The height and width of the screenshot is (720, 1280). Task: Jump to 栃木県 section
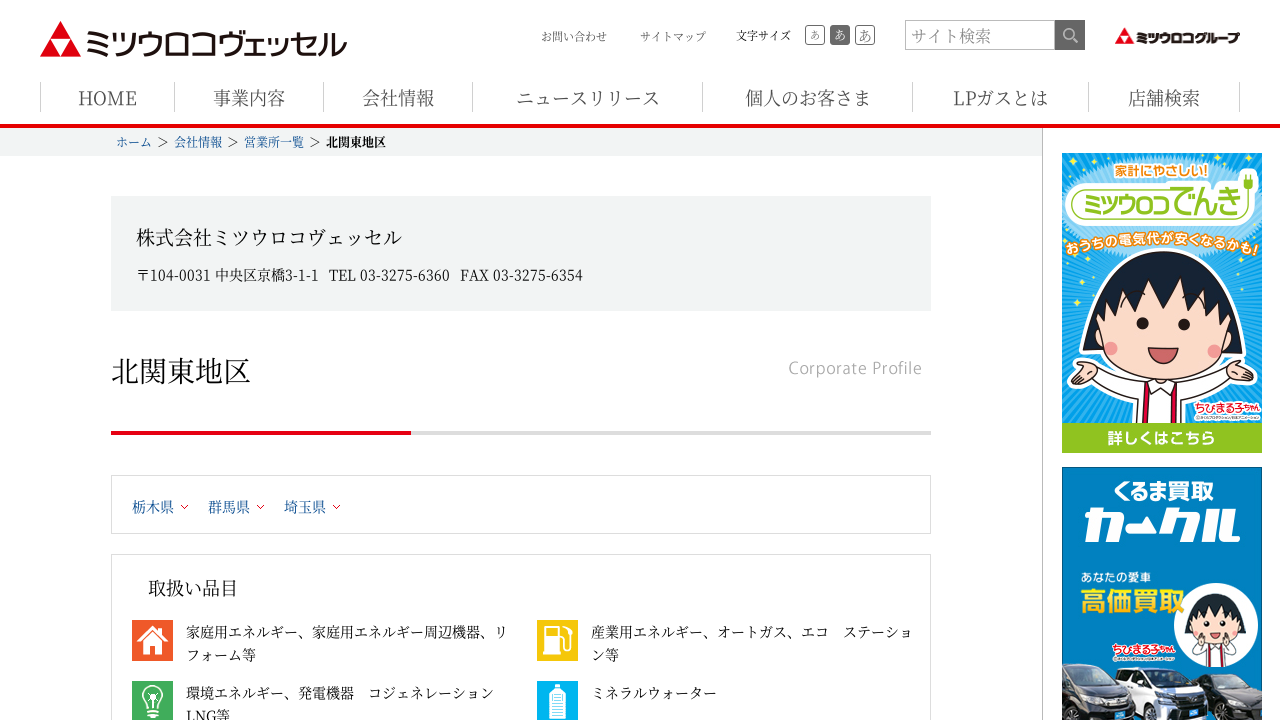click(159, 507)
